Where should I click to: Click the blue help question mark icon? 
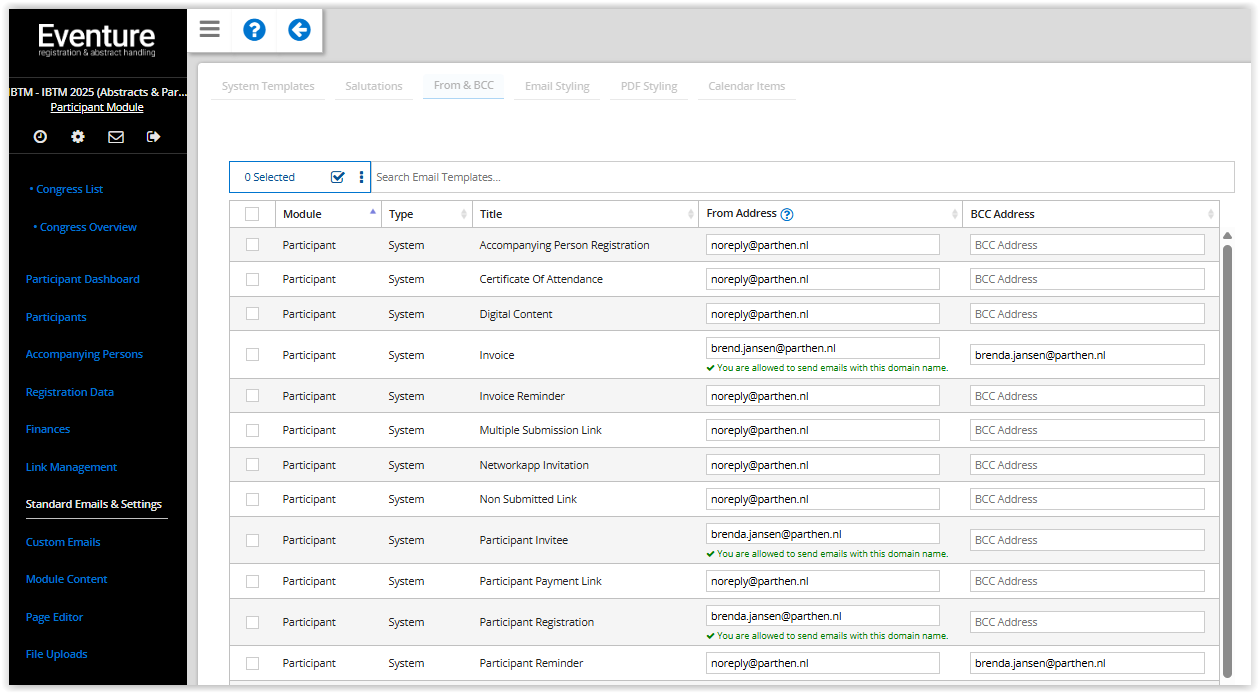pyautogui.click(x=254, y=30)
